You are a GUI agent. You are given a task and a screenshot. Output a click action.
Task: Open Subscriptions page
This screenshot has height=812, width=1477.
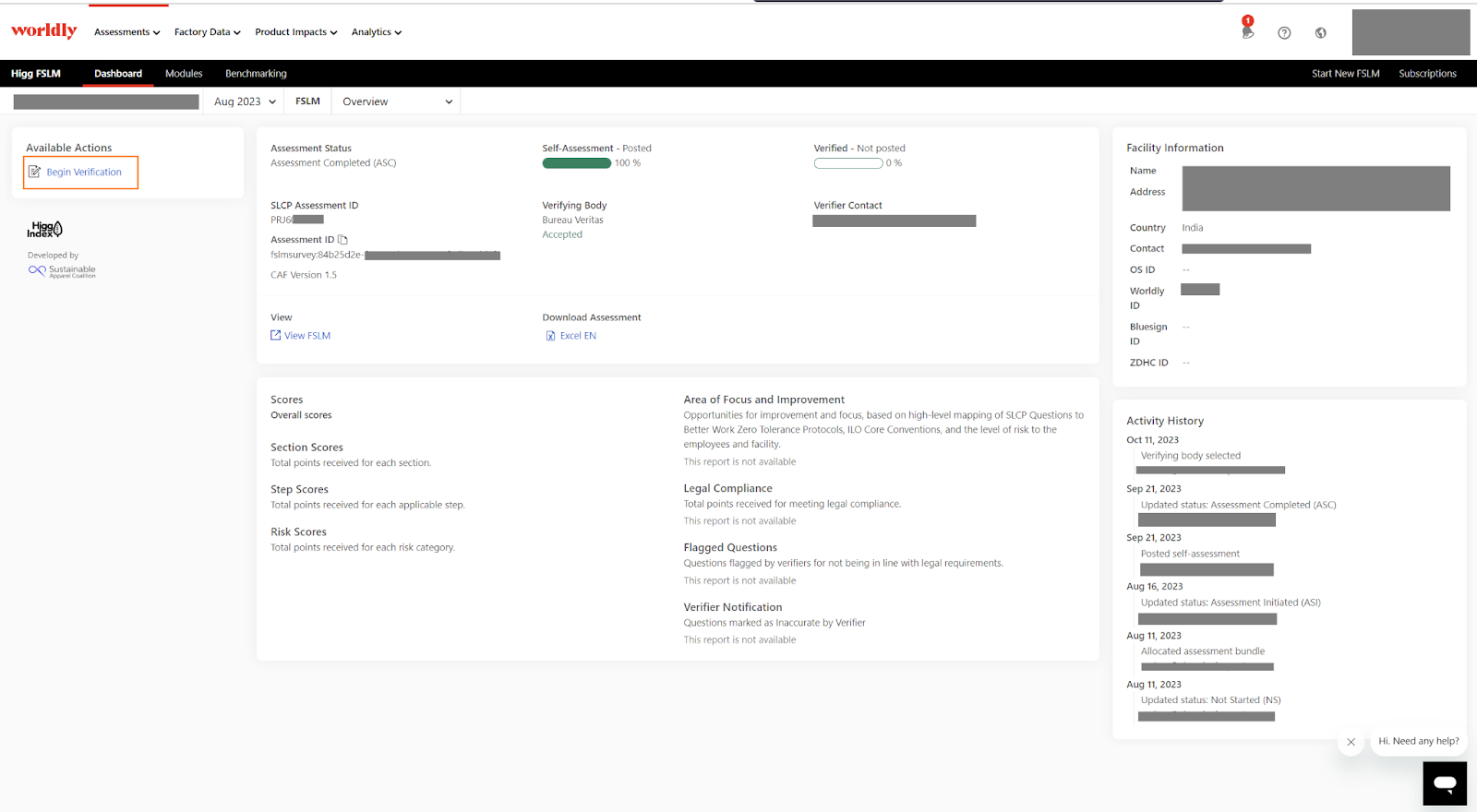pyautogui.click(x=1427, y=74)
